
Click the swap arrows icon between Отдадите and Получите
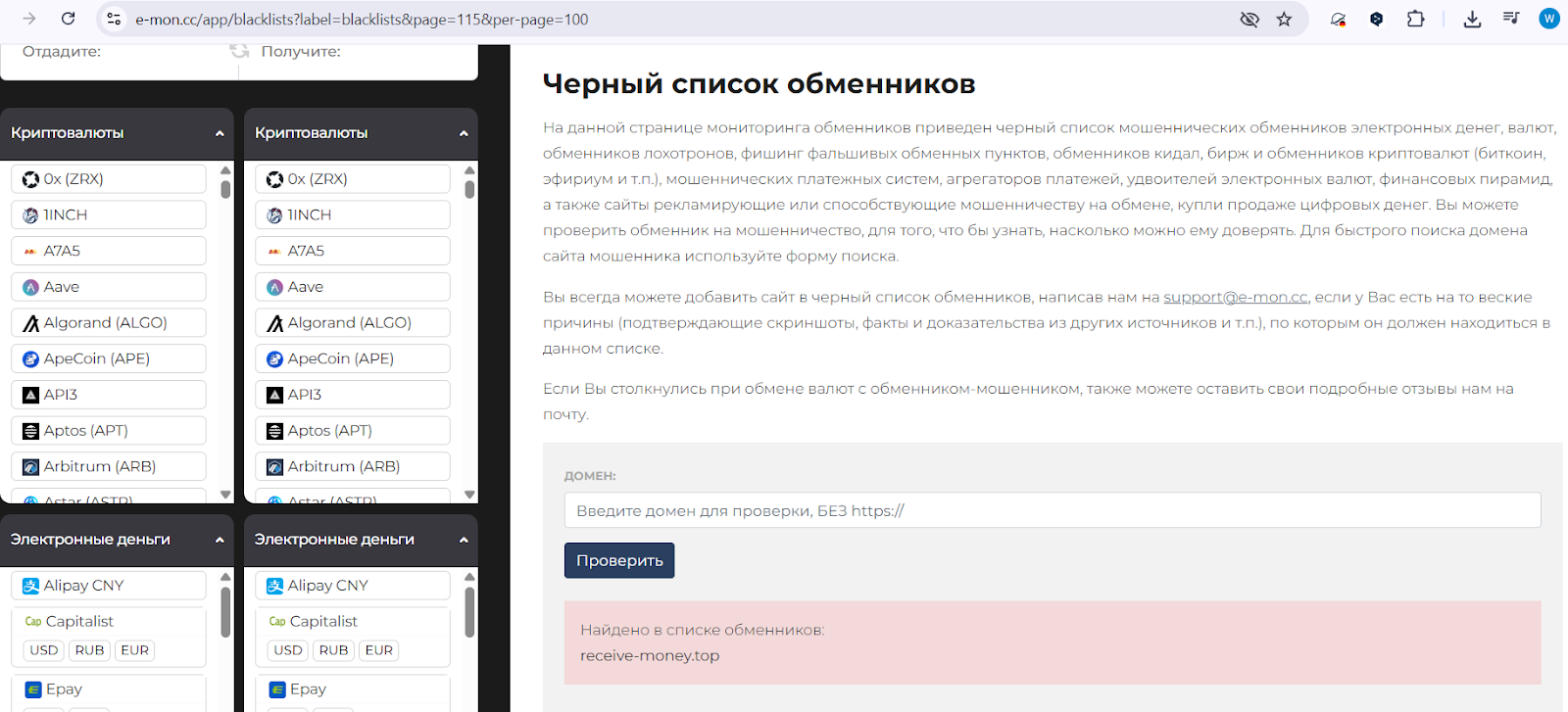coord(239,50)
